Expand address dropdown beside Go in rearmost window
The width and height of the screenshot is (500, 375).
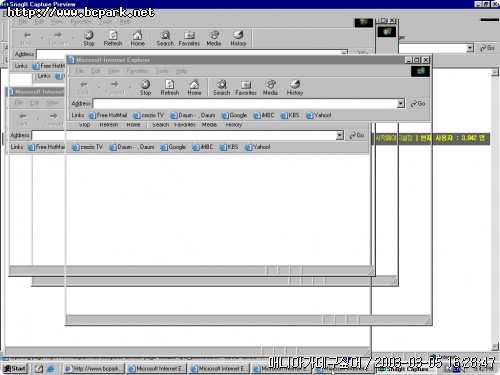point(470,48)
